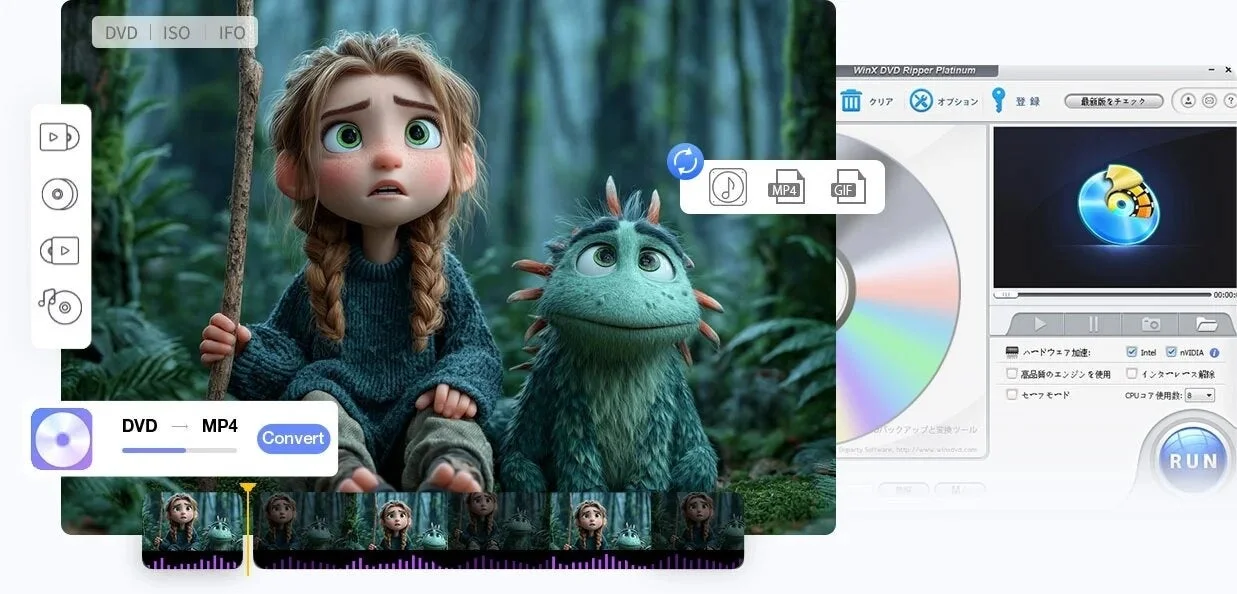Select the GIF file format icon
Screen dimensions: 1237x594
tap(847, 187)
